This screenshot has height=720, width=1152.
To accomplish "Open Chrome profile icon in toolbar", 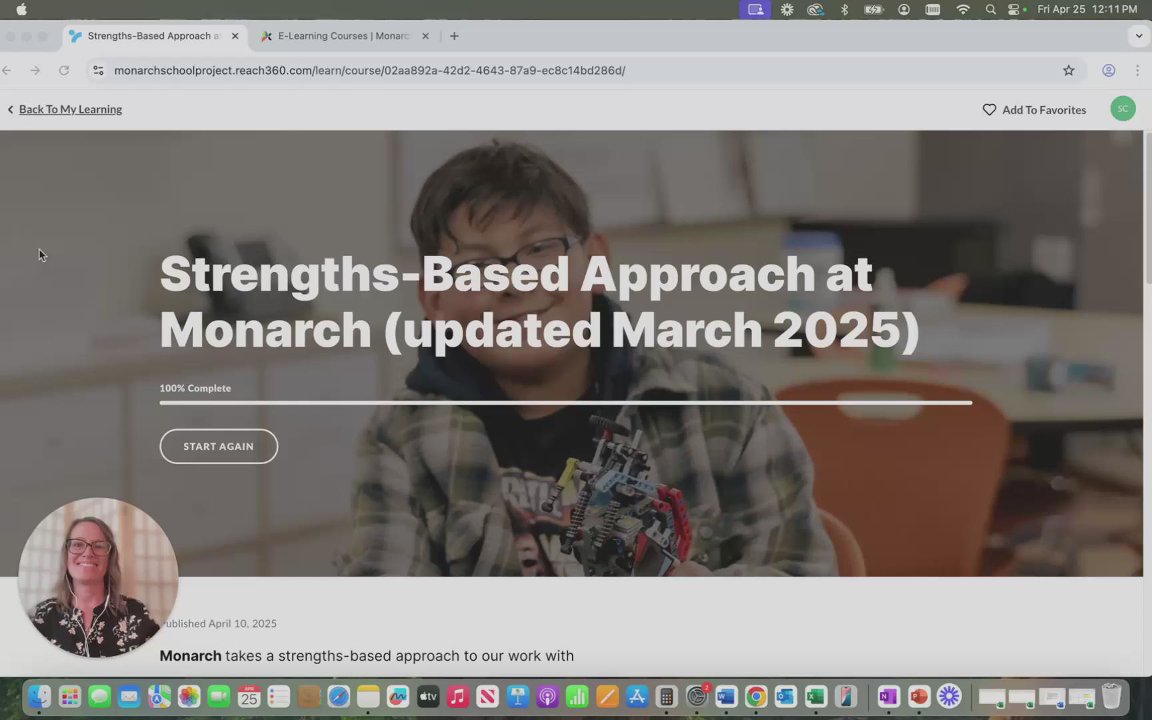I will pyautogui.click(x=1108, y=71).
